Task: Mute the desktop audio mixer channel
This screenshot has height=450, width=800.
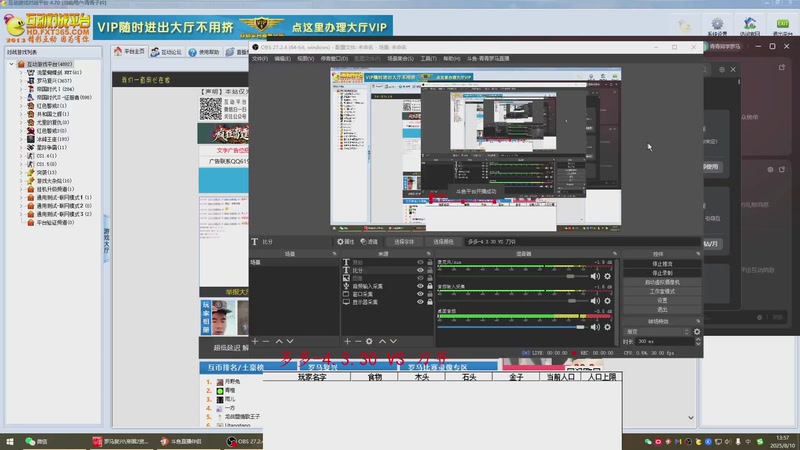Action: pyautogui.click(x=595, y=327)
